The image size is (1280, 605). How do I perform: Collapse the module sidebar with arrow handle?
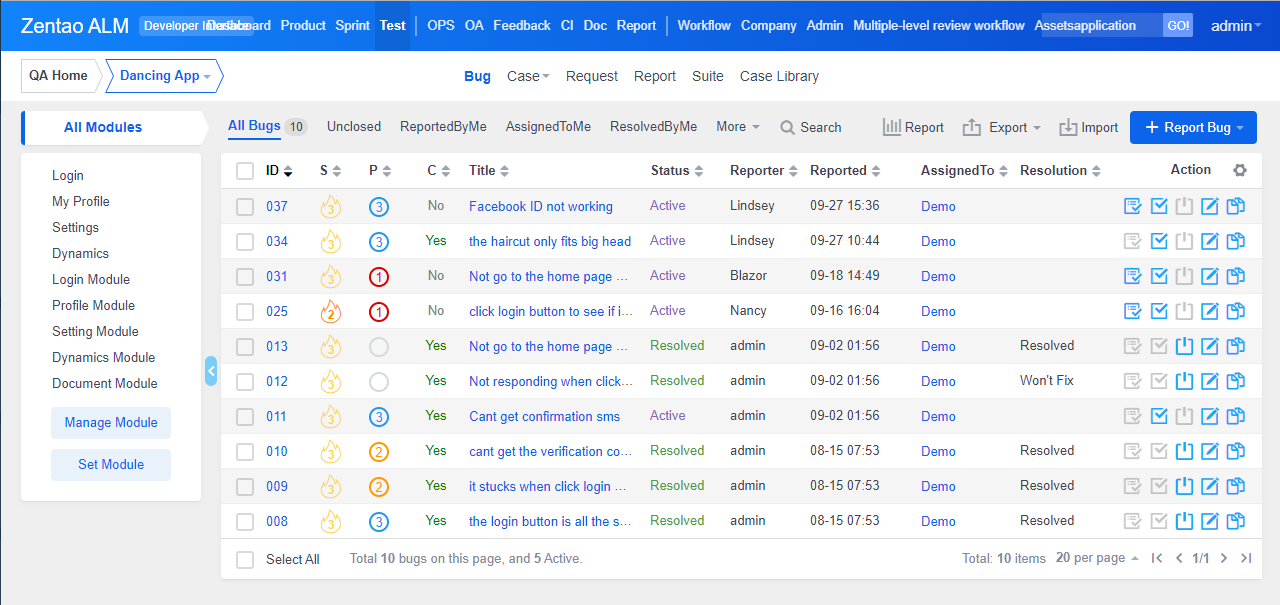coord(211,371)
